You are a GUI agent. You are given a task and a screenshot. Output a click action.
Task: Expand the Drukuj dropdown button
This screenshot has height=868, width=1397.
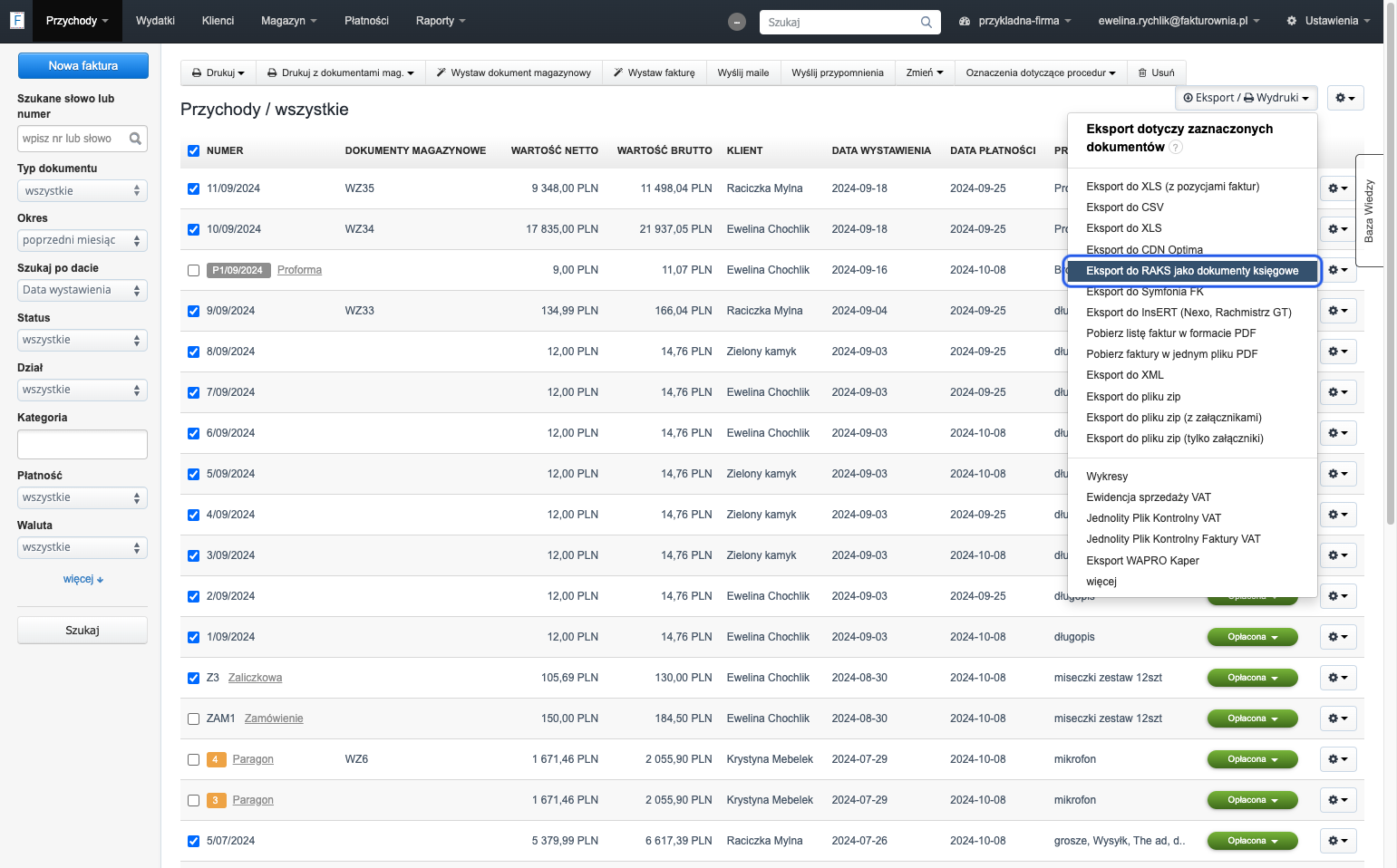pos(218,72)
